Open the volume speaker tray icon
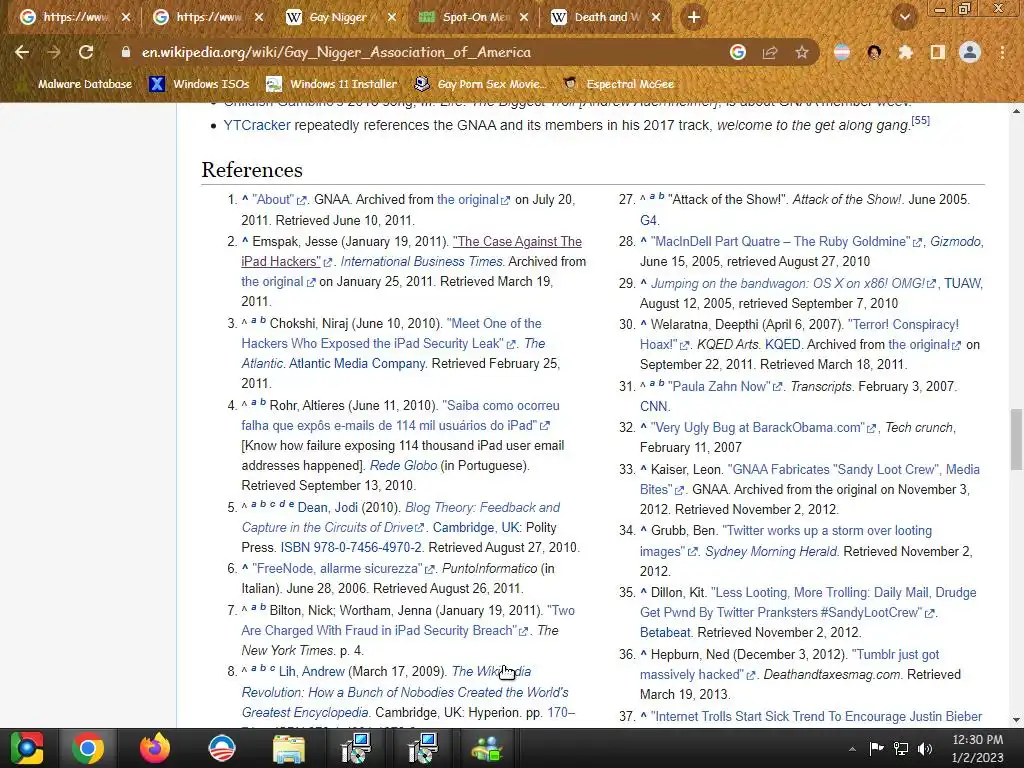This screenshot has height=768, width=1024. tap(925, 748)
